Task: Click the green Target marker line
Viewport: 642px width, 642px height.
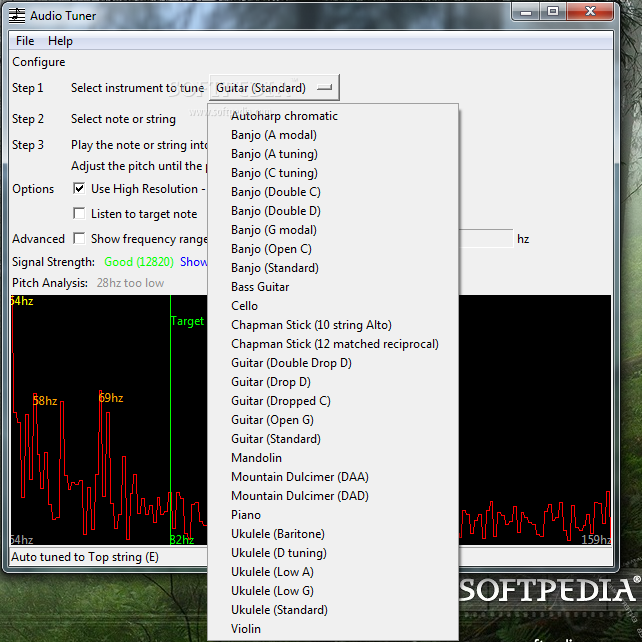Action: (170, 420)
